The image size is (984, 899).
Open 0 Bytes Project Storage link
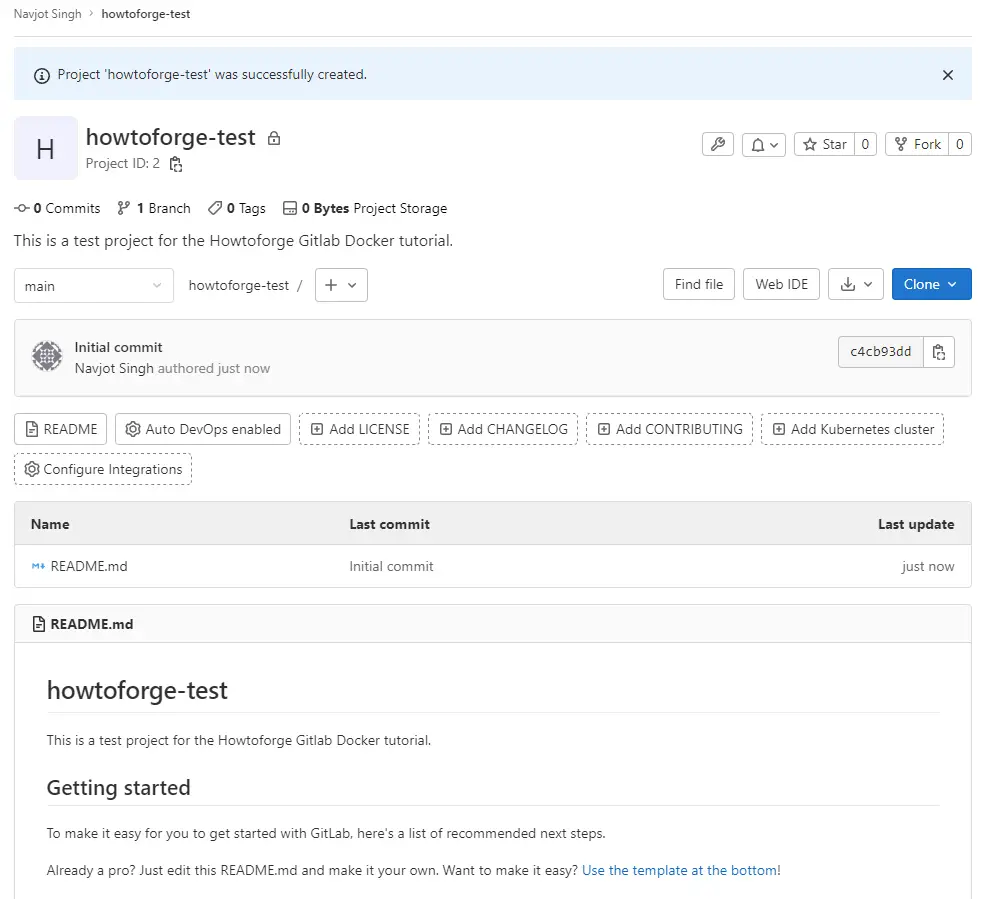tap(365, 208)
